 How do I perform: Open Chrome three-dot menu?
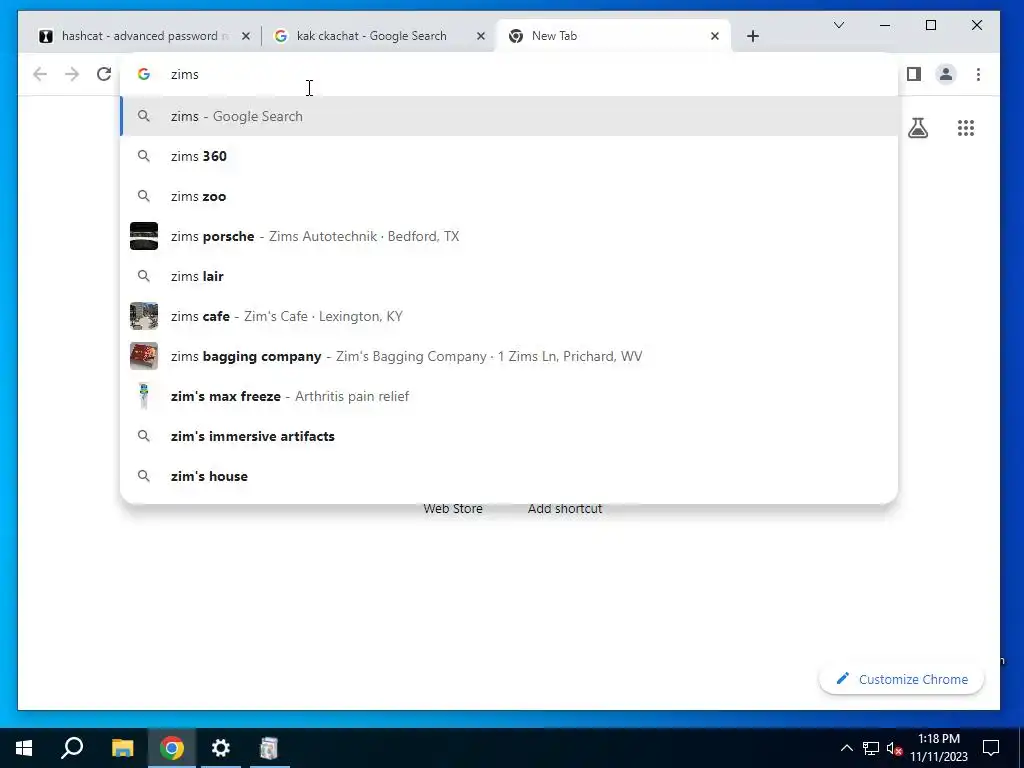978,74
